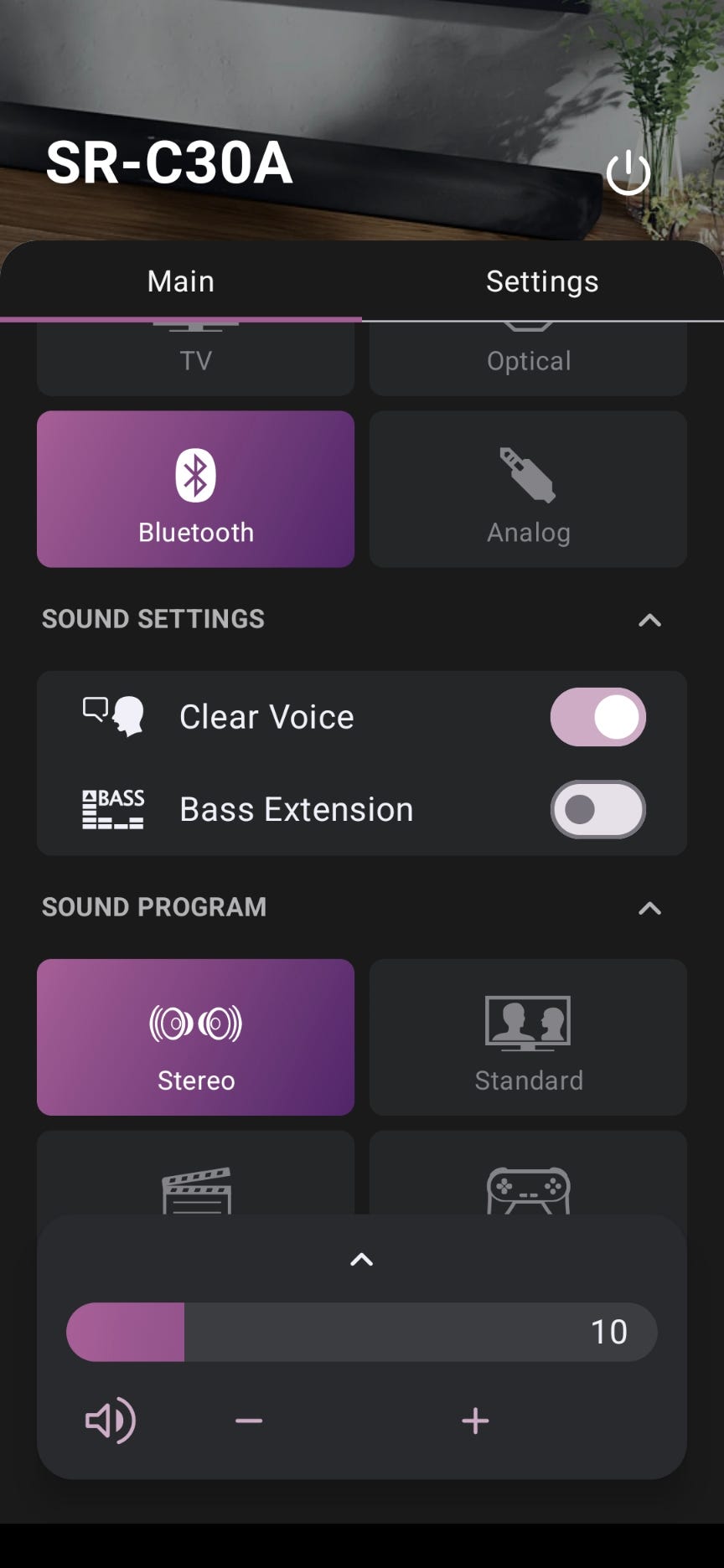Enable the Bass Extension switch

[597, 810]
